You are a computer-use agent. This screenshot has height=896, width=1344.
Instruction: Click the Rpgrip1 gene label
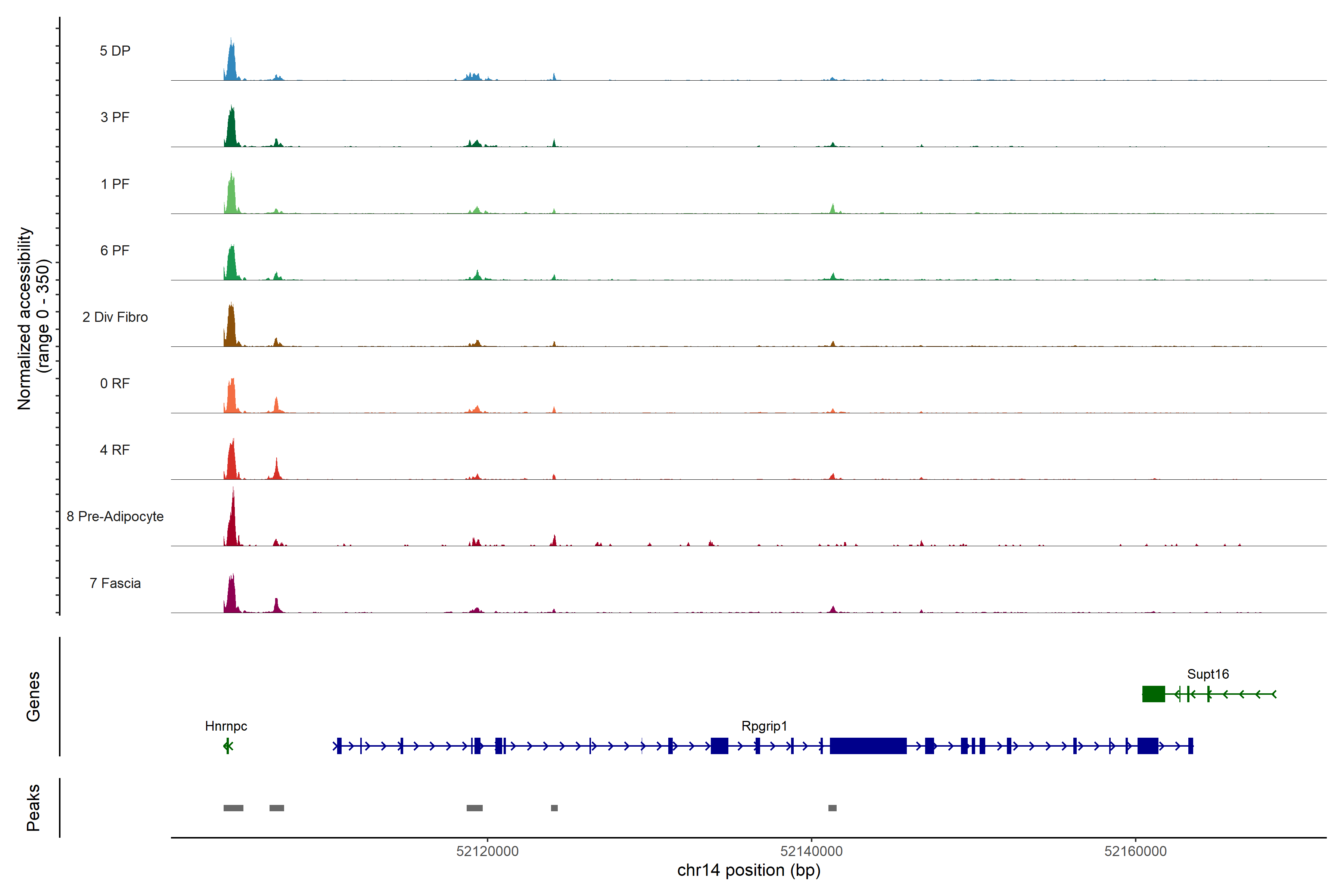click(764, 726)
